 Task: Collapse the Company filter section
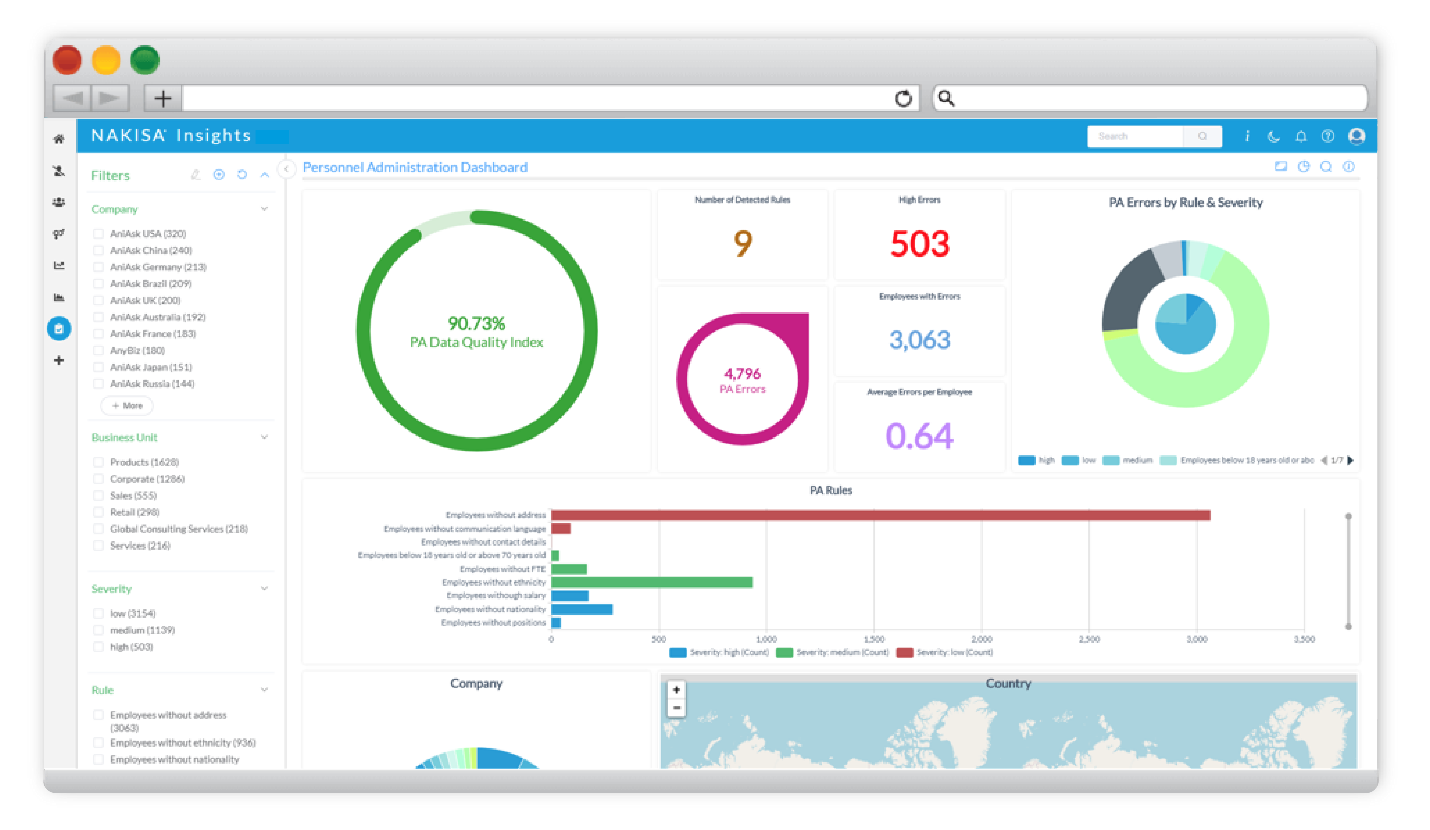pyautogui.click(x=265, y=210)
